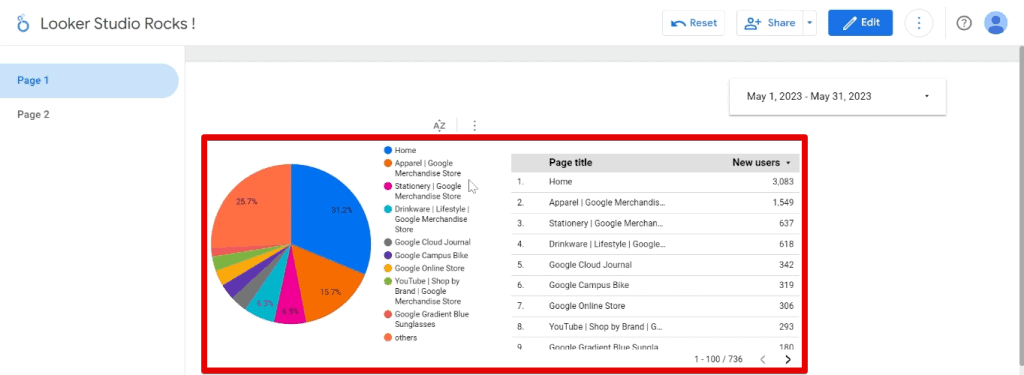Select the Google Cloud Journal legend entry

coord(427,242)
